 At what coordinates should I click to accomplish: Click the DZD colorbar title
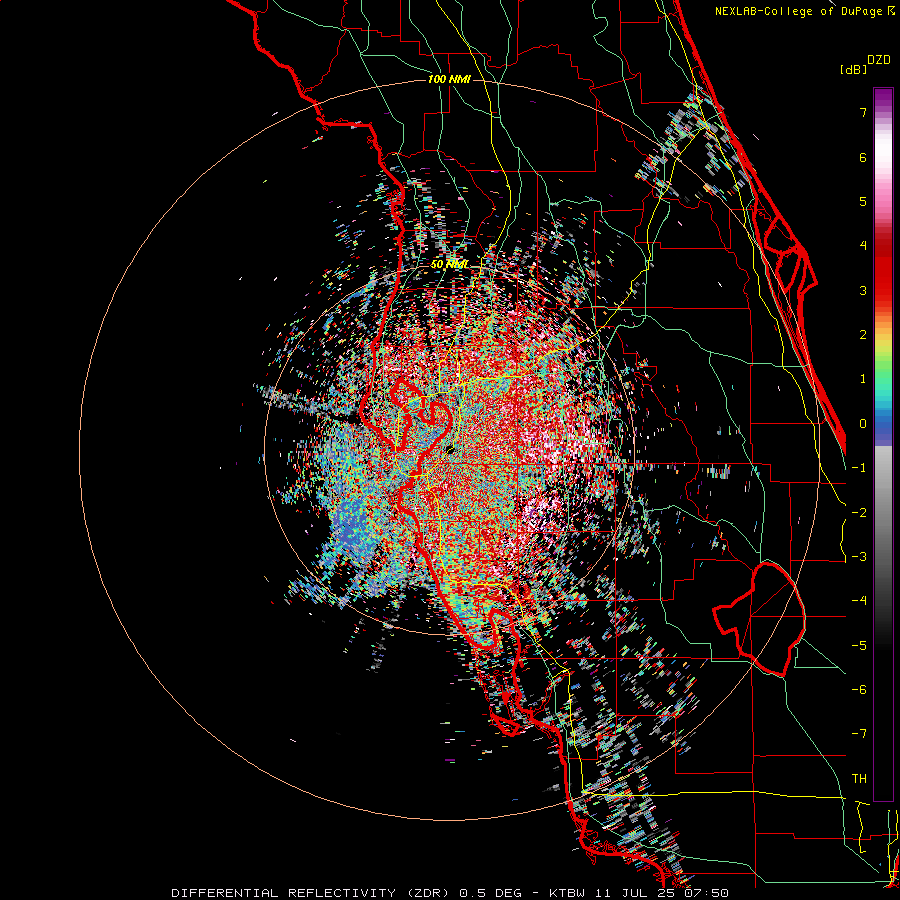879,60
